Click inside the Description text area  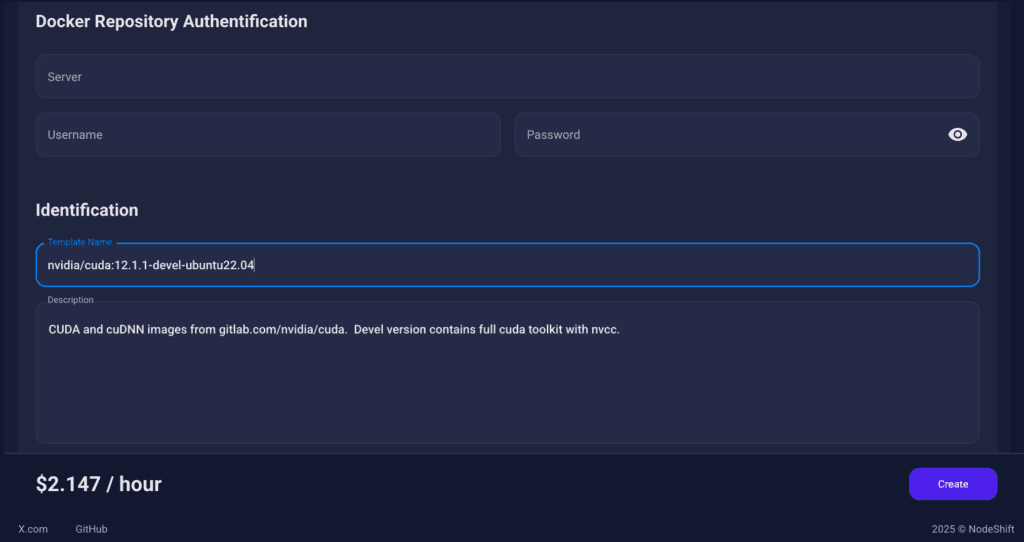click(506, 390)
